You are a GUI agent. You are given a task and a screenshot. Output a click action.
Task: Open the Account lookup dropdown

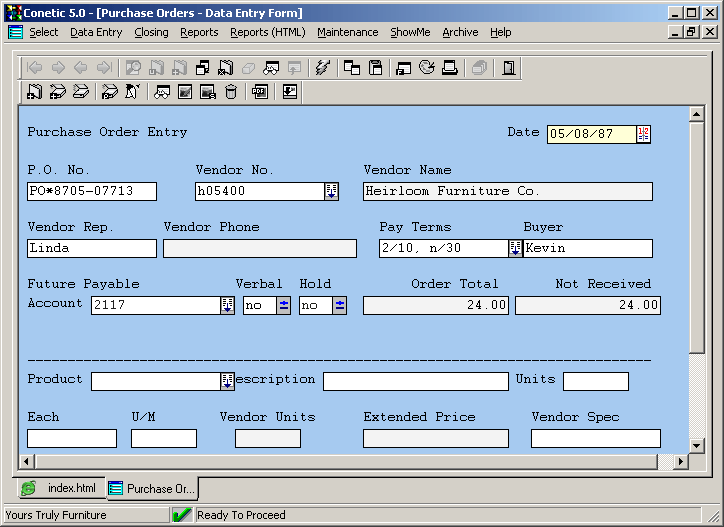pyautogui.click(x=228, y=306)
